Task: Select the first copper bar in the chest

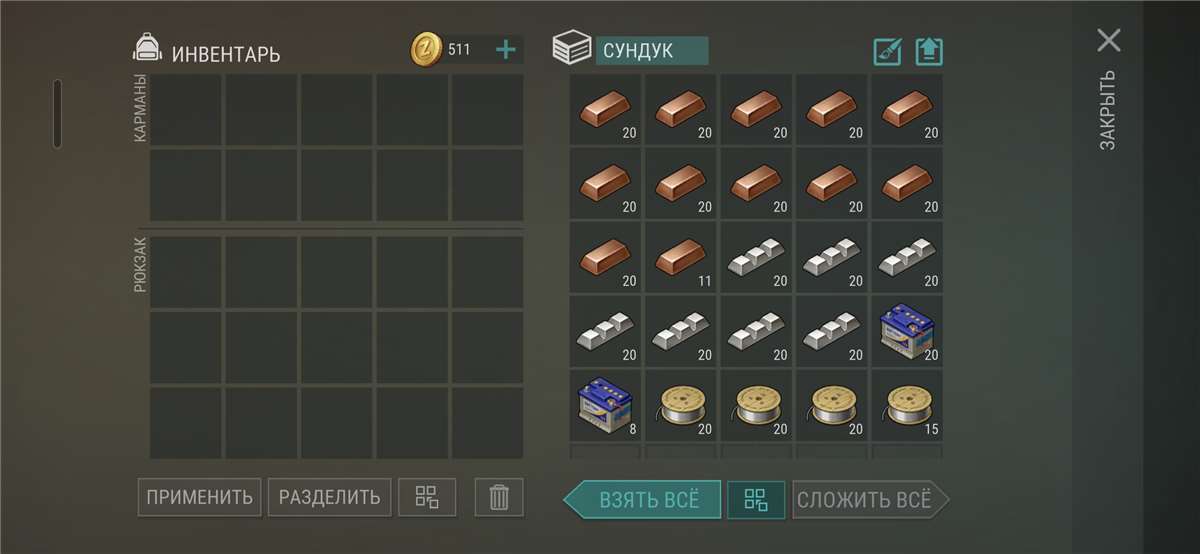Action: coord(606,109)
